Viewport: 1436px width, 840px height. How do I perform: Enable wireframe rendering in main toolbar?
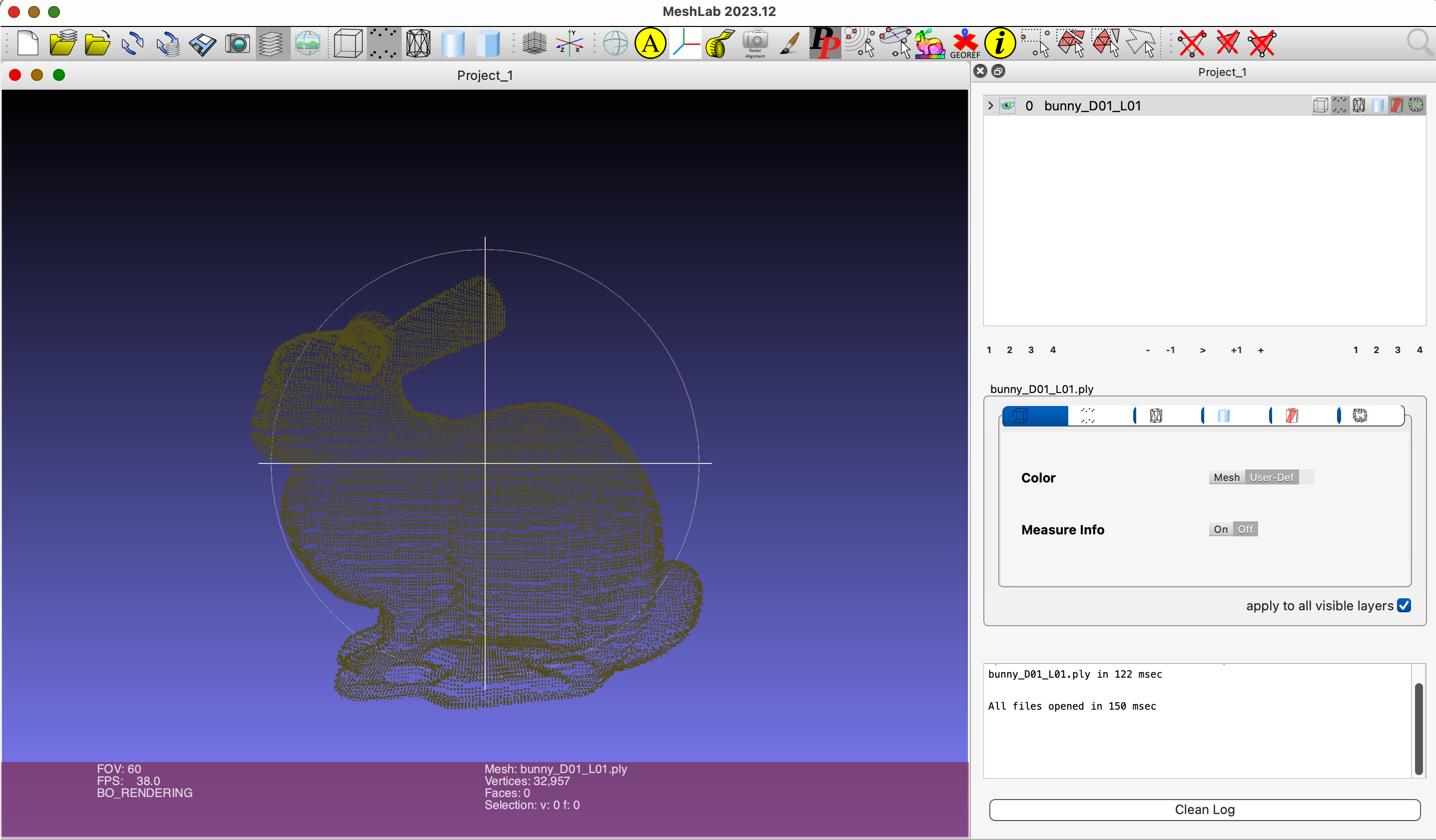coord(418,44)
